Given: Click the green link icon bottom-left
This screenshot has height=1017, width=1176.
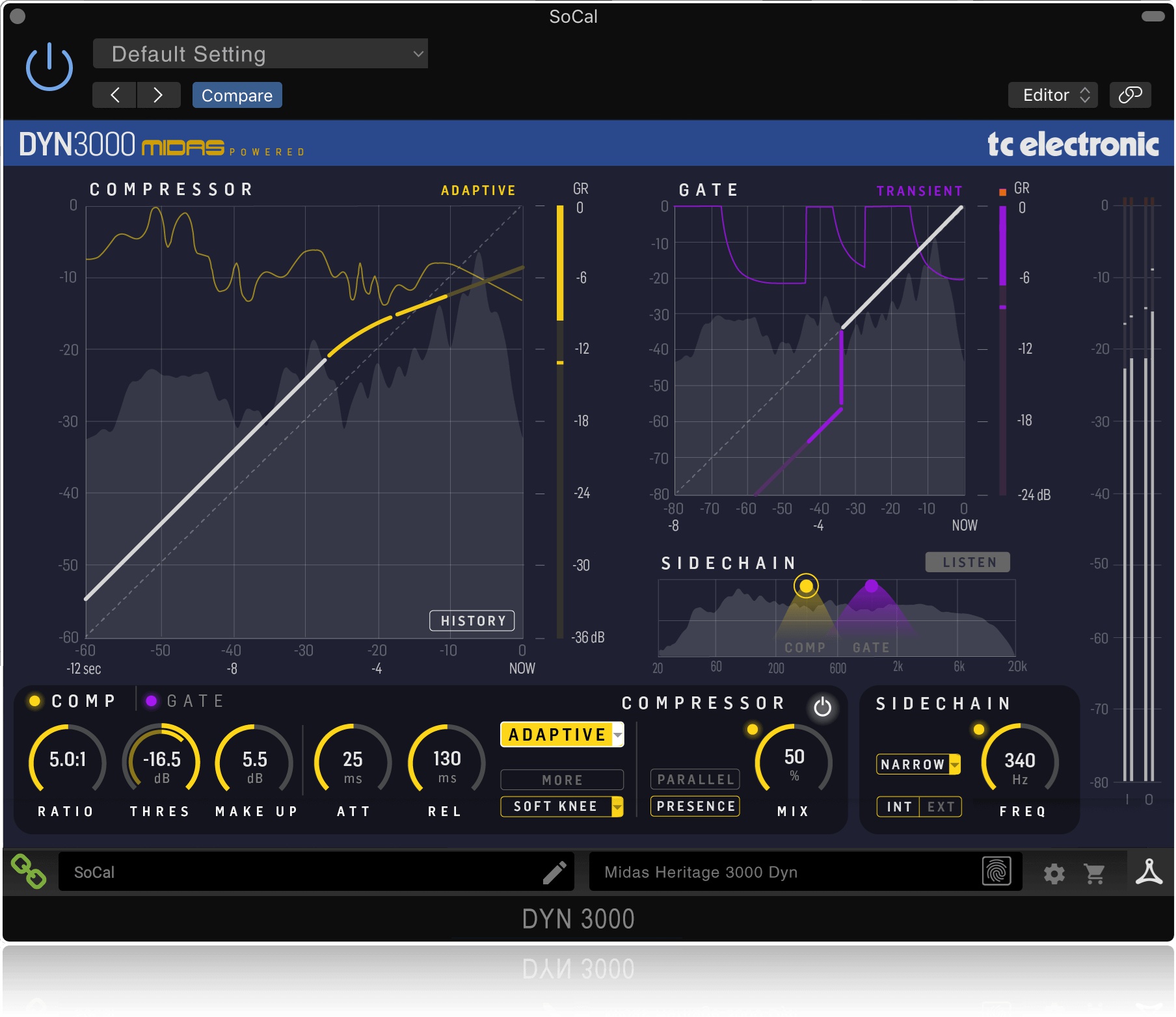Looking at the screenshot, I should 28,872.
